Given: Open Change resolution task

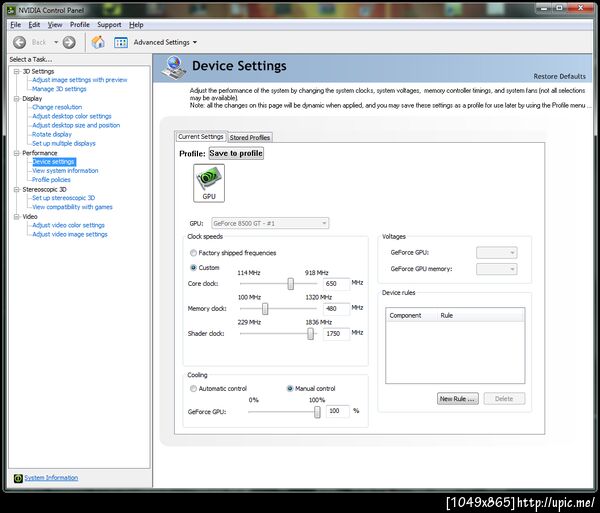Looking at the screenshot, I should (57, 107).
